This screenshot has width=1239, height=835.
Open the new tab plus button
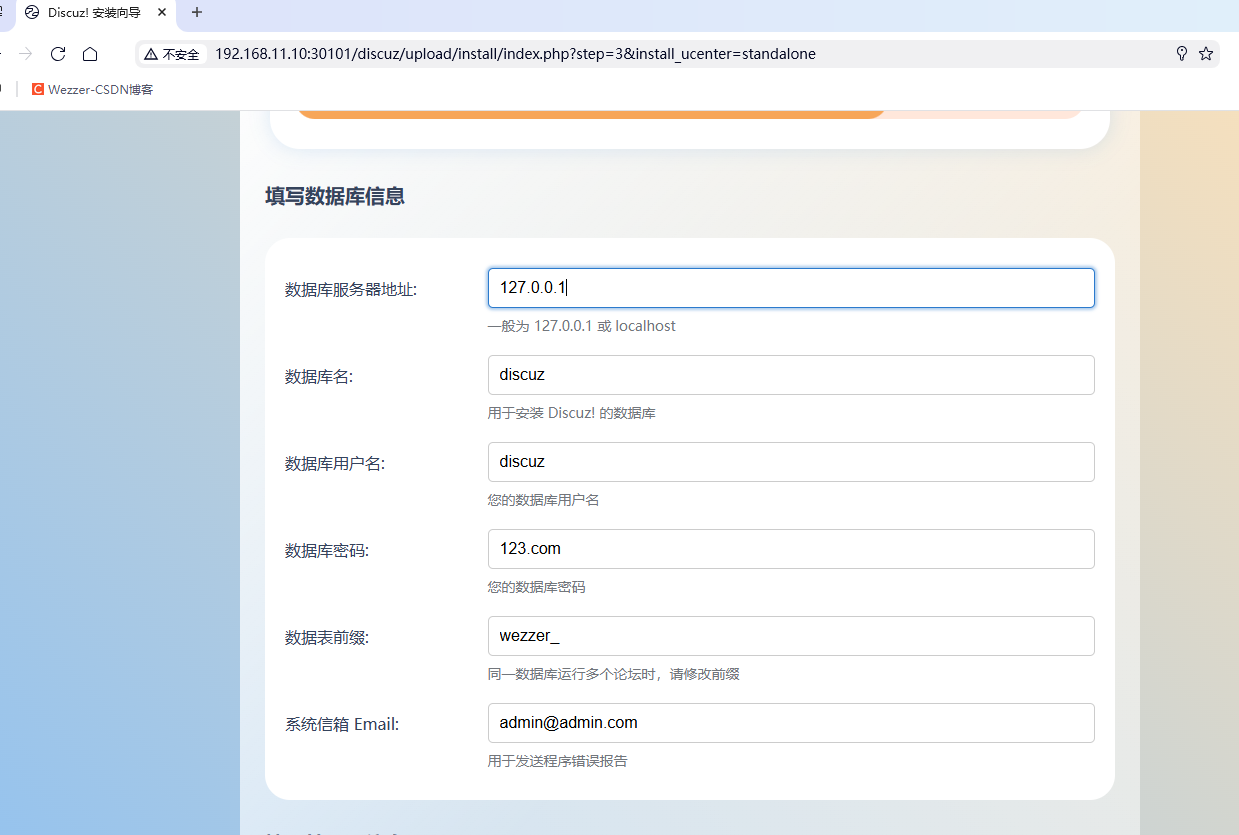point(197,13)
